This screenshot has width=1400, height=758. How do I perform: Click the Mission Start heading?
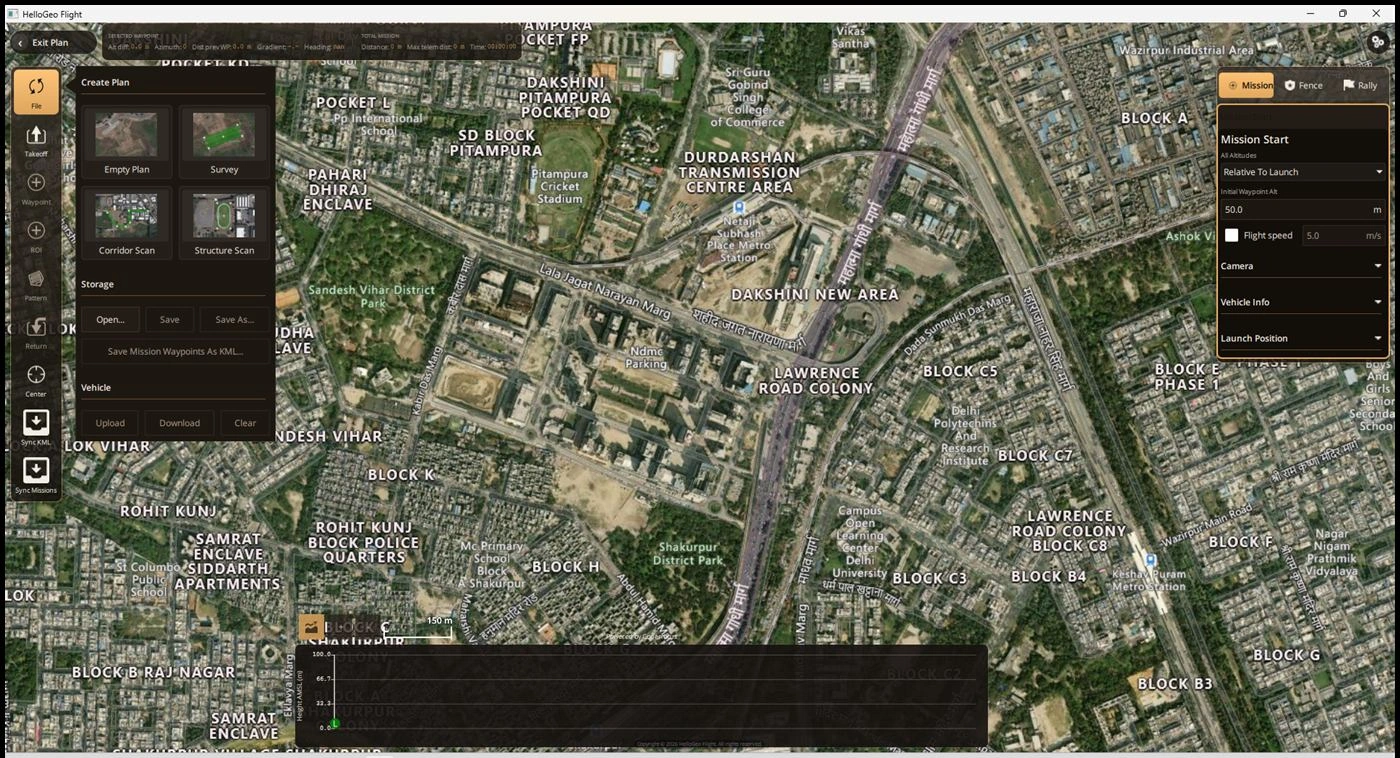1254,140
